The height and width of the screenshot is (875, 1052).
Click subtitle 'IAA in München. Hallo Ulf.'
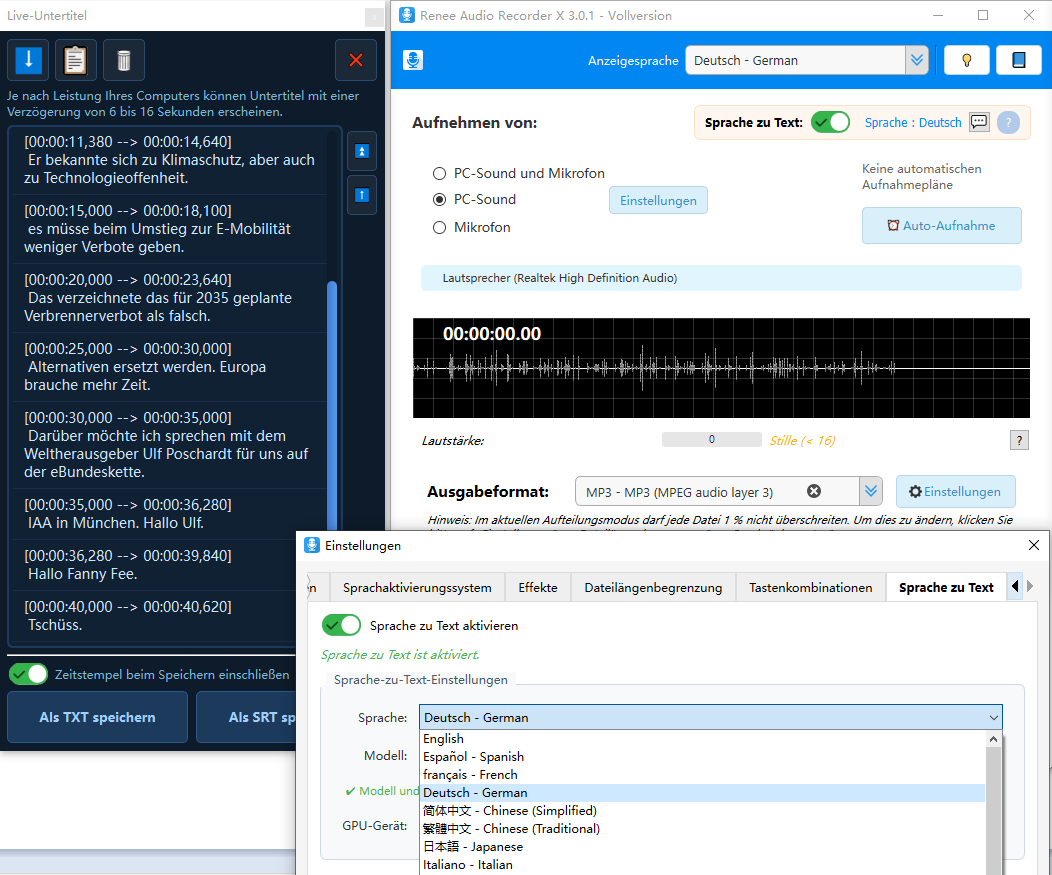(170, 514)
